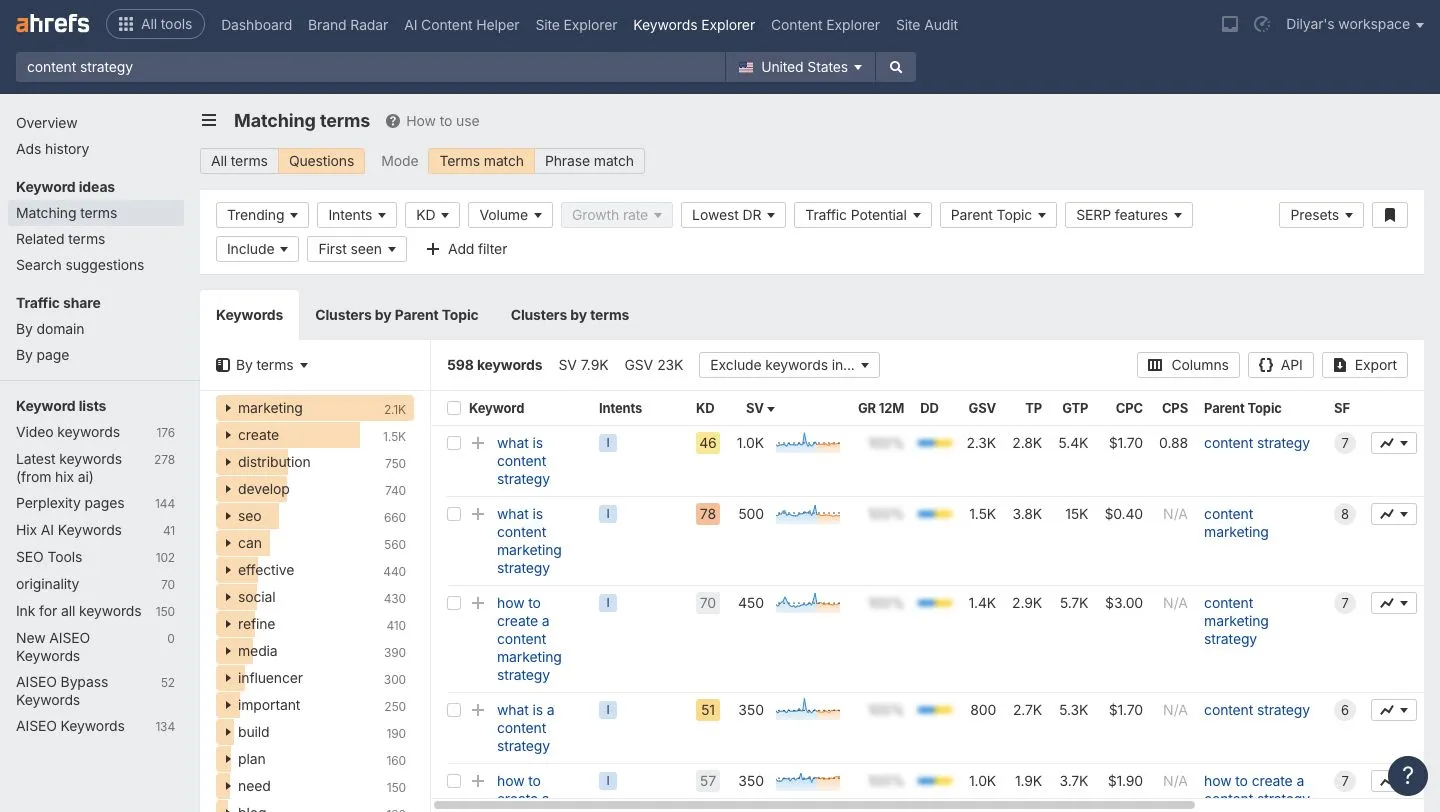Open the help question mark bubble
The width and height of the screenshot is (1440, 812).
coord(1408,774)
